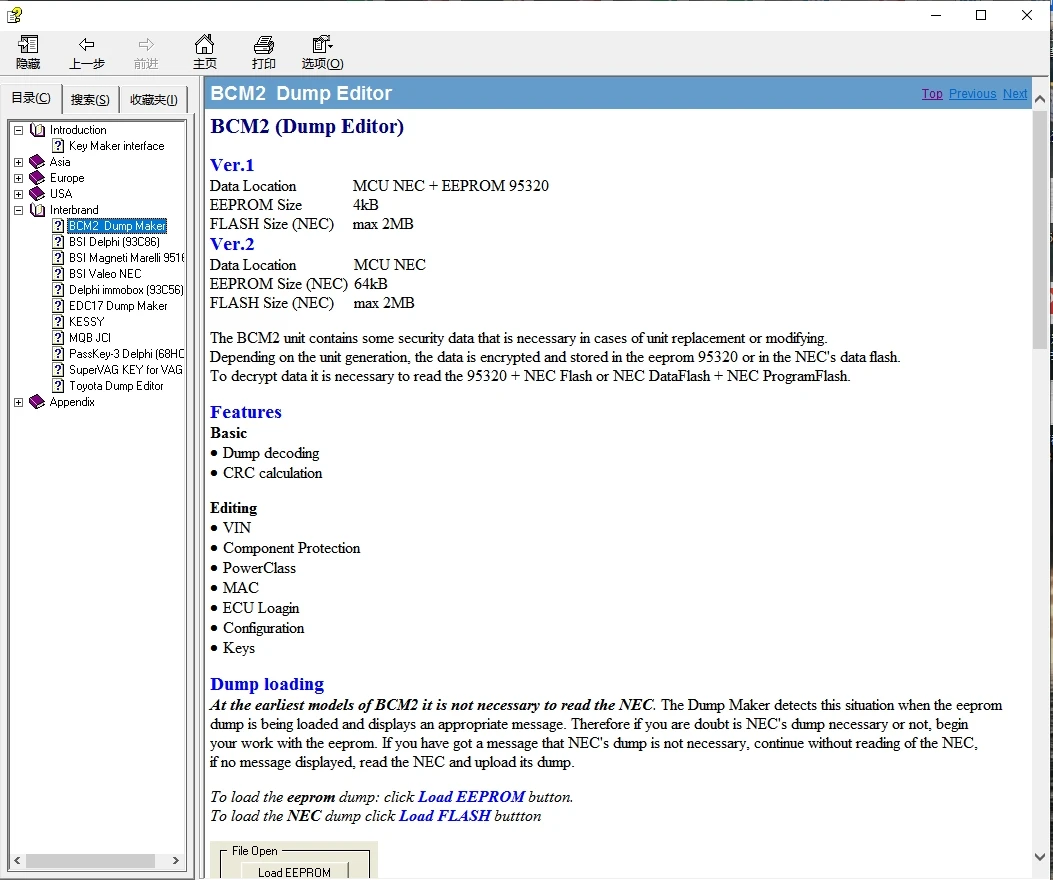
Task: Open the EDC17 Dump Maker topic
Action: 118,306
